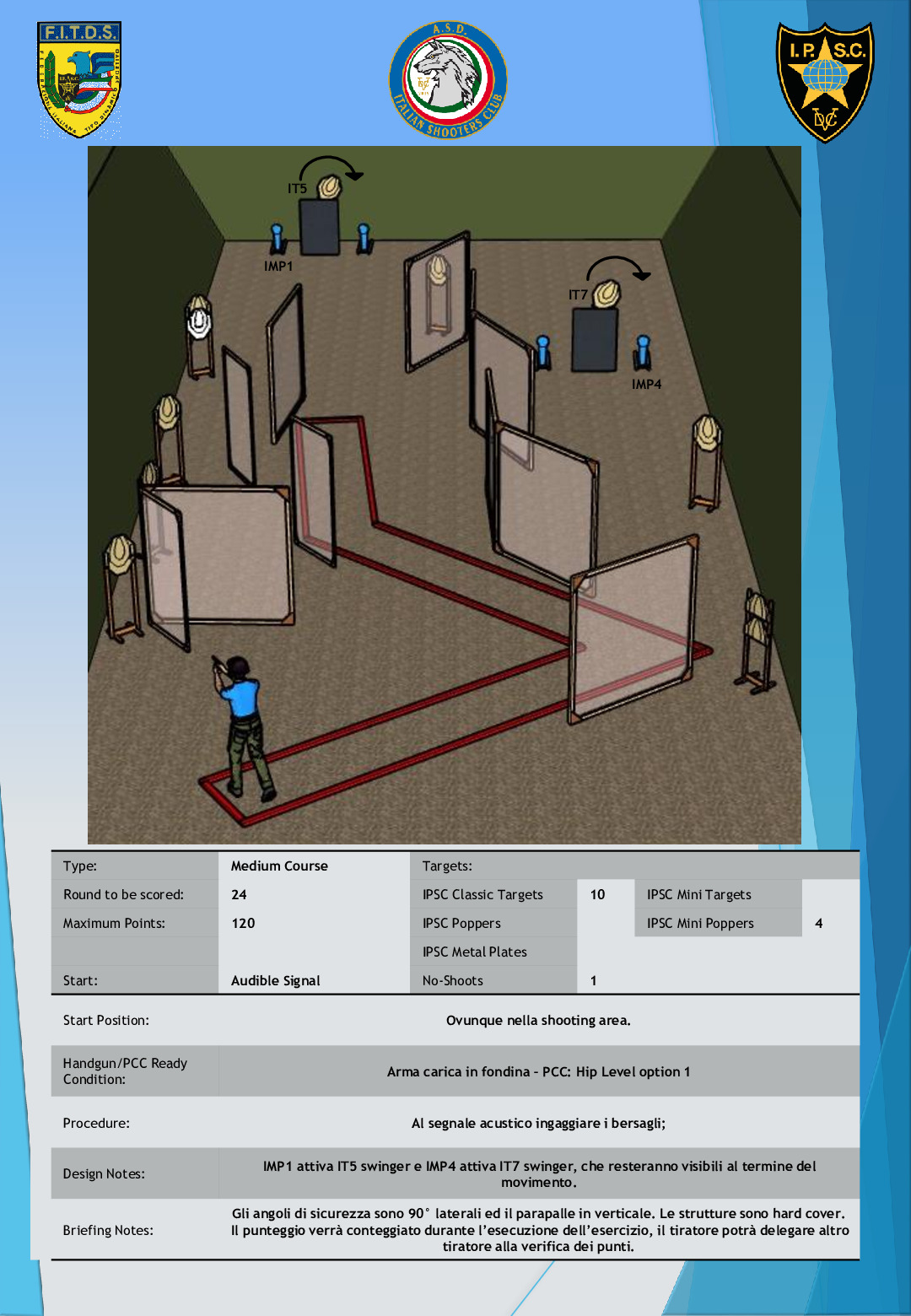
Task: Click the Maximum Points value 120
Action: point(243,924)
